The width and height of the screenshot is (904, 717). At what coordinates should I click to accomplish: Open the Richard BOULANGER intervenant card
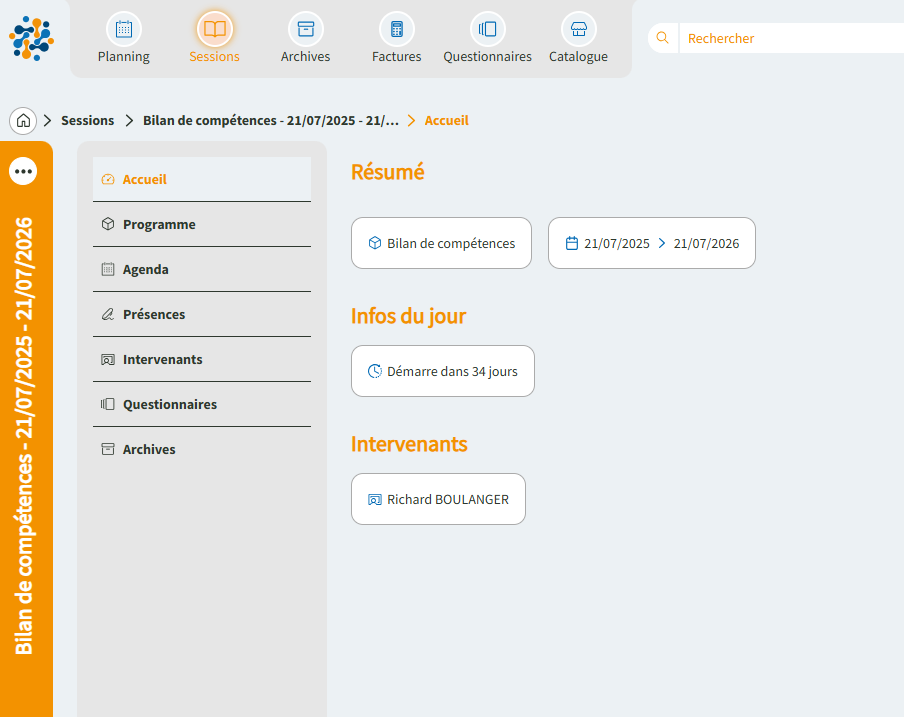(438, 499)
